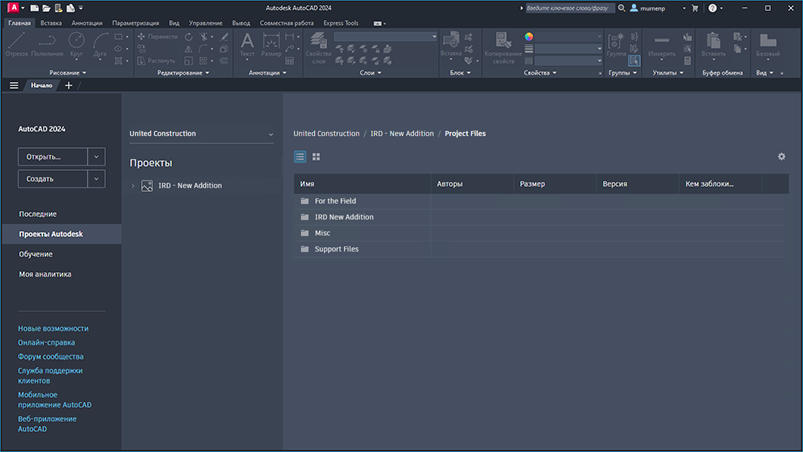Add a new drawing tab with plus
The height and width of the screenshot is (452, 803).
pyautogui.click(x=69, y=85)
